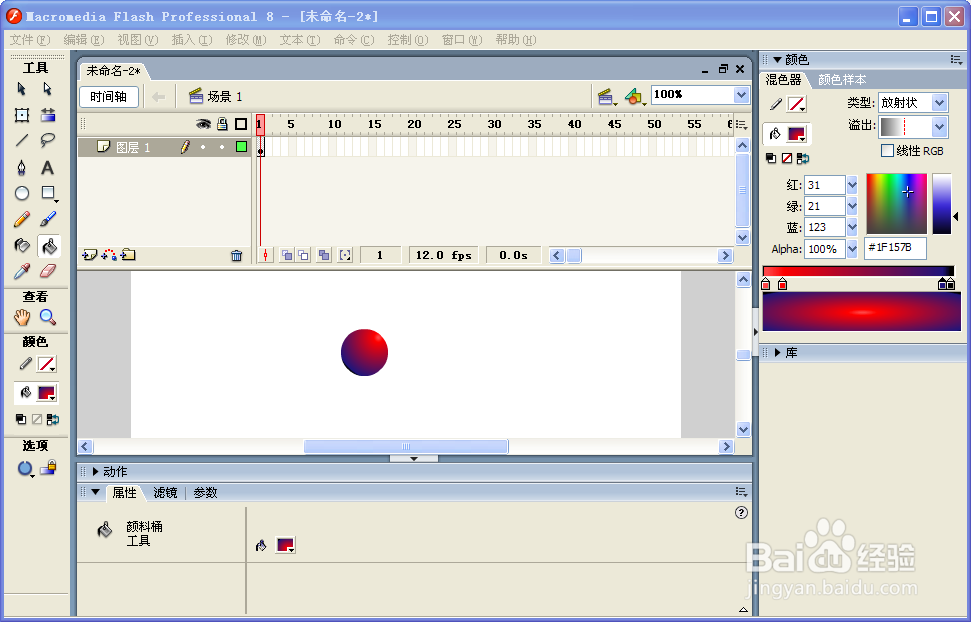
Task: Click the Scene 1 label
Action: coord(225,97)
